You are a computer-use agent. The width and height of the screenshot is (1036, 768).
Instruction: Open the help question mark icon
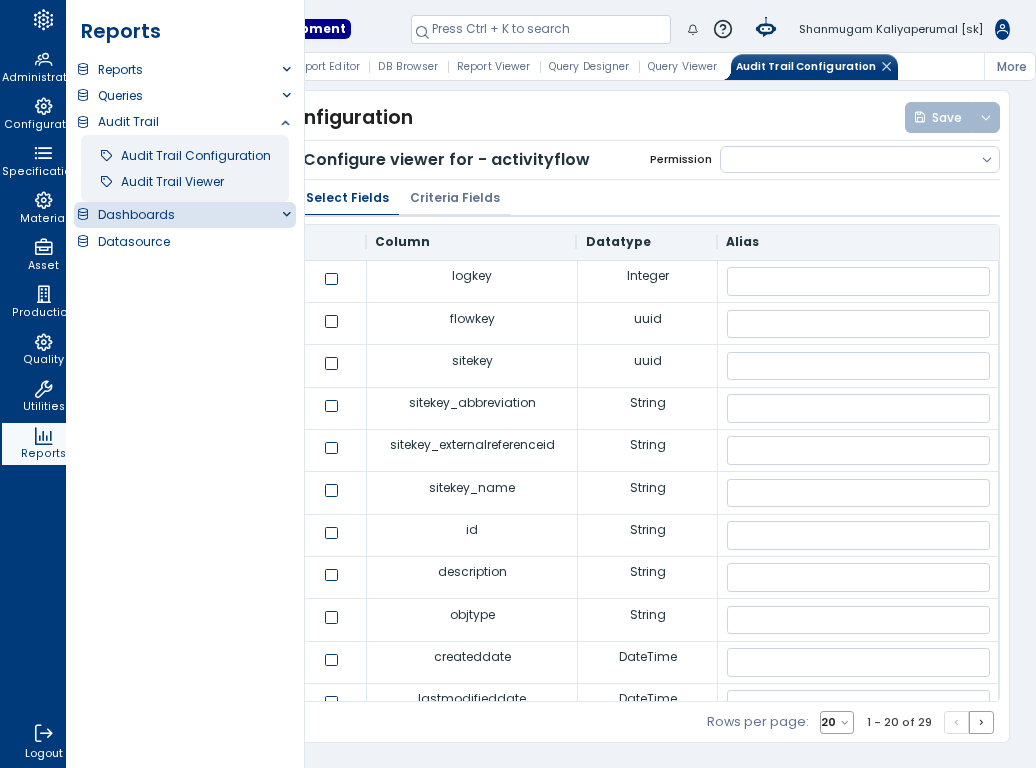723,29
